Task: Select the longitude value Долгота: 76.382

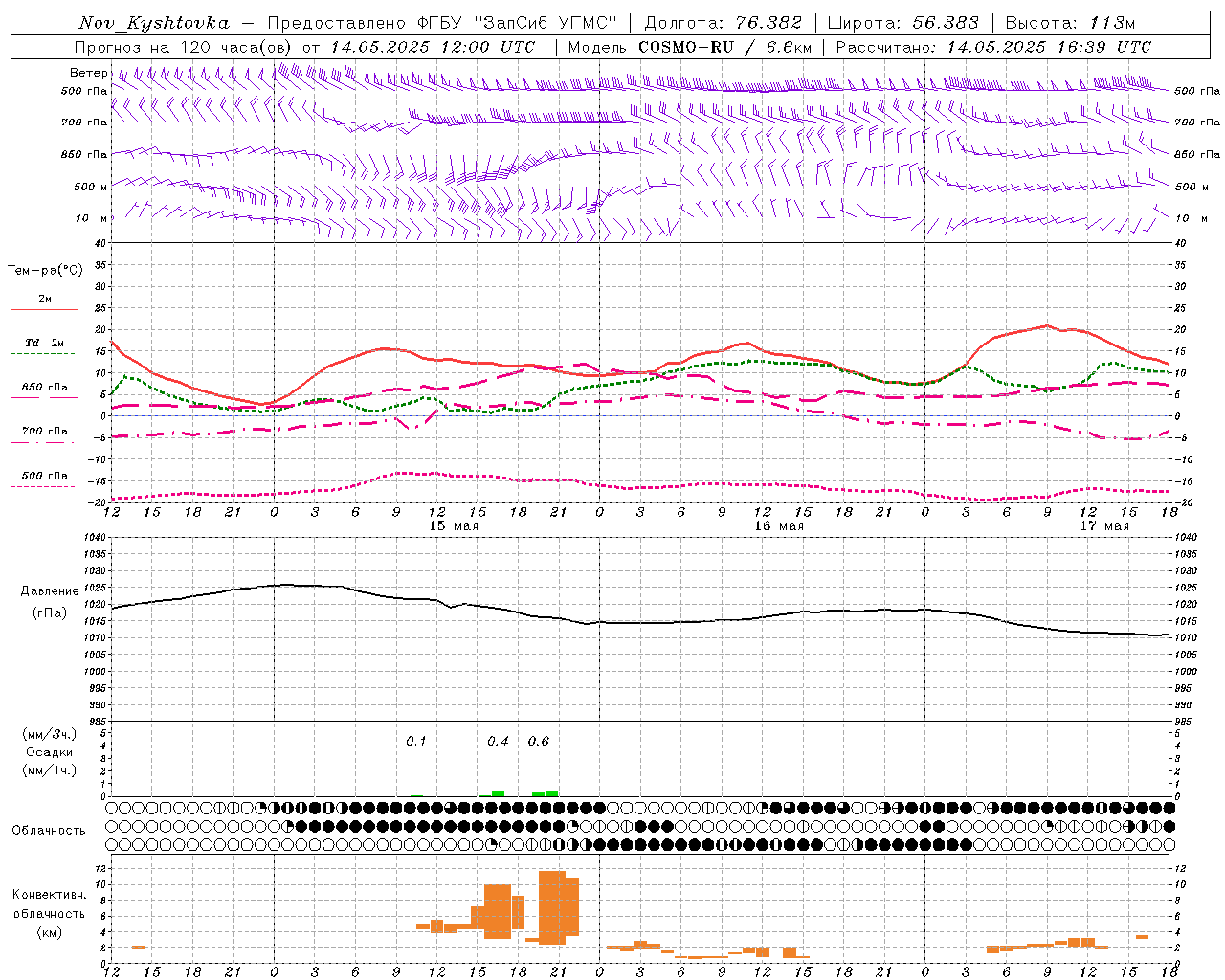Action: (x=723, y=23)
